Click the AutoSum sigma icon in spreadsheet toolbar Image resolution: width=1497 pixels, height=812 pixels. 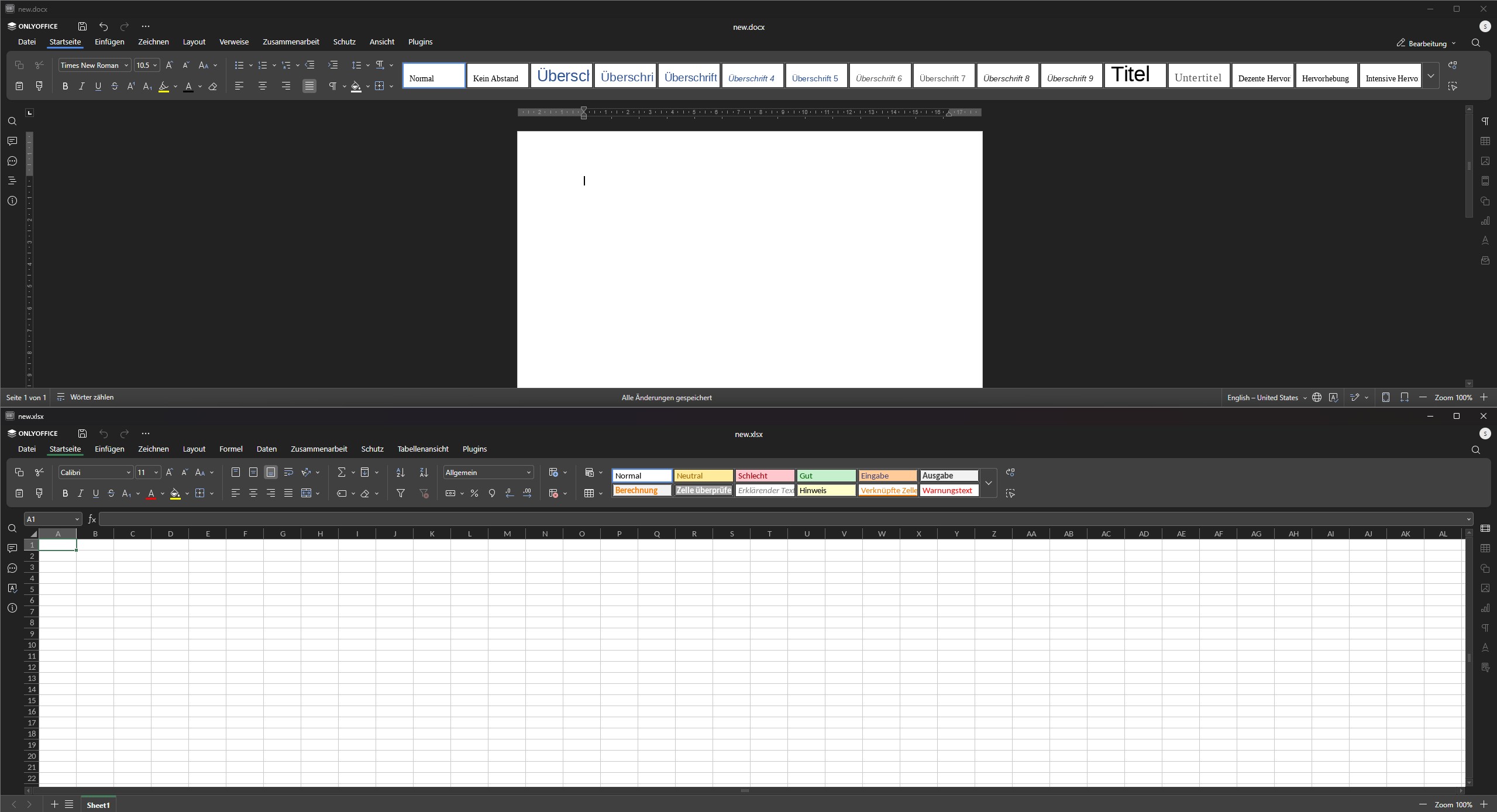pyautogui.click(x=342, y=472)
